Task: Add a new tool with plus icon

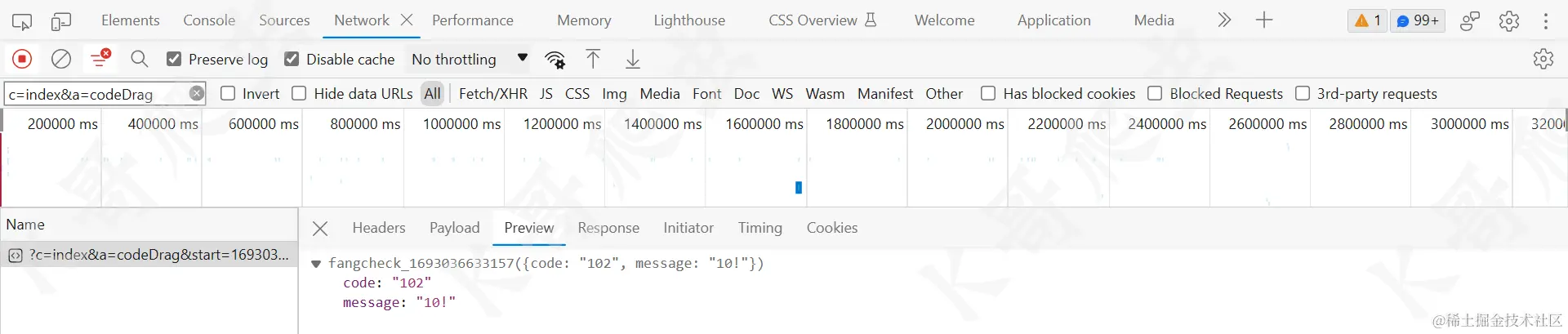Action: point(1264,20)
